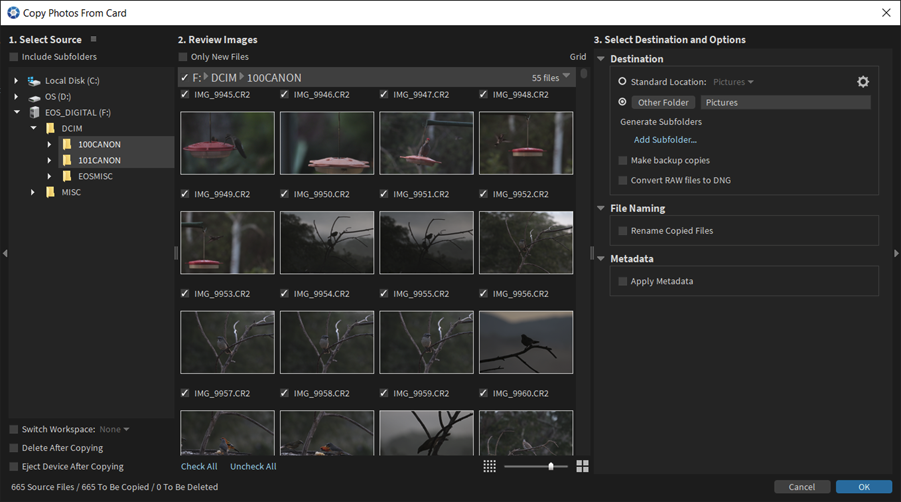The width and height of the screenshot is (901, 502).
Task: Click the OK button
Action: click(864, 486)
